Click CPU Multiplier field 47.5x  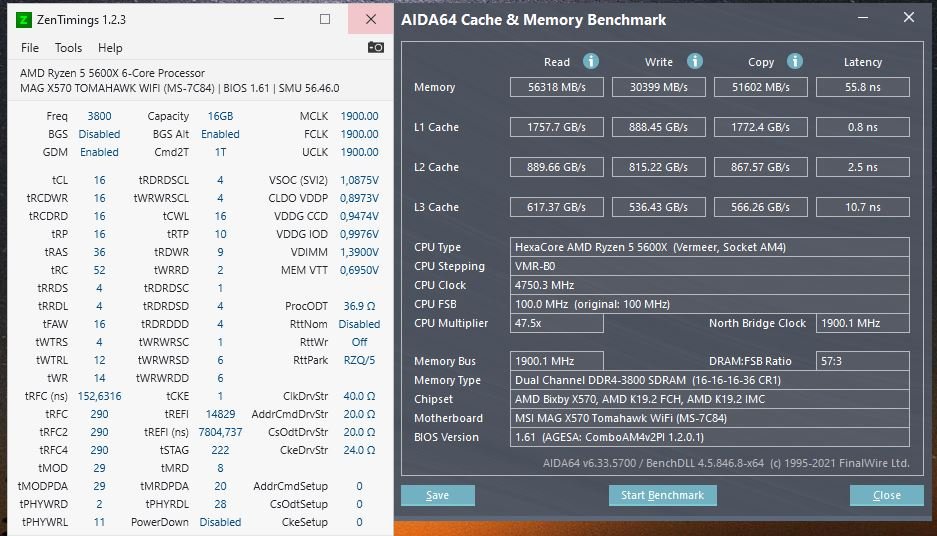[x=556, y=323]
